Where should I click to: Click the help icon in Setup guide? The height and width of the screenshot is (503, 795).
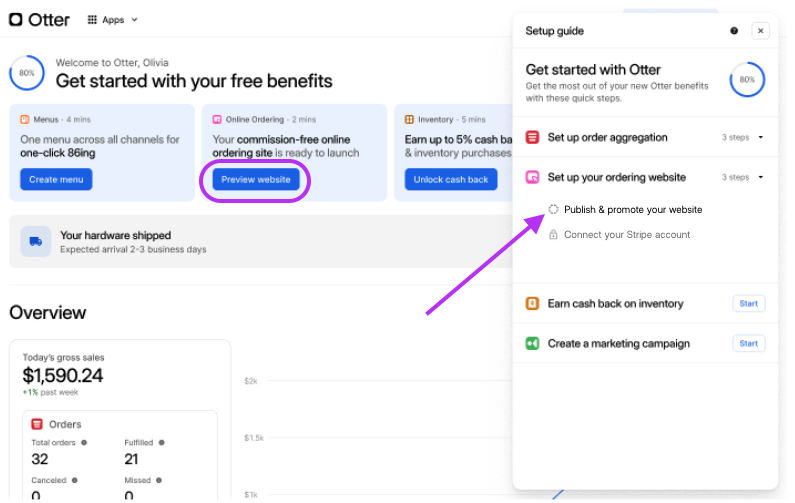(734, 31)
